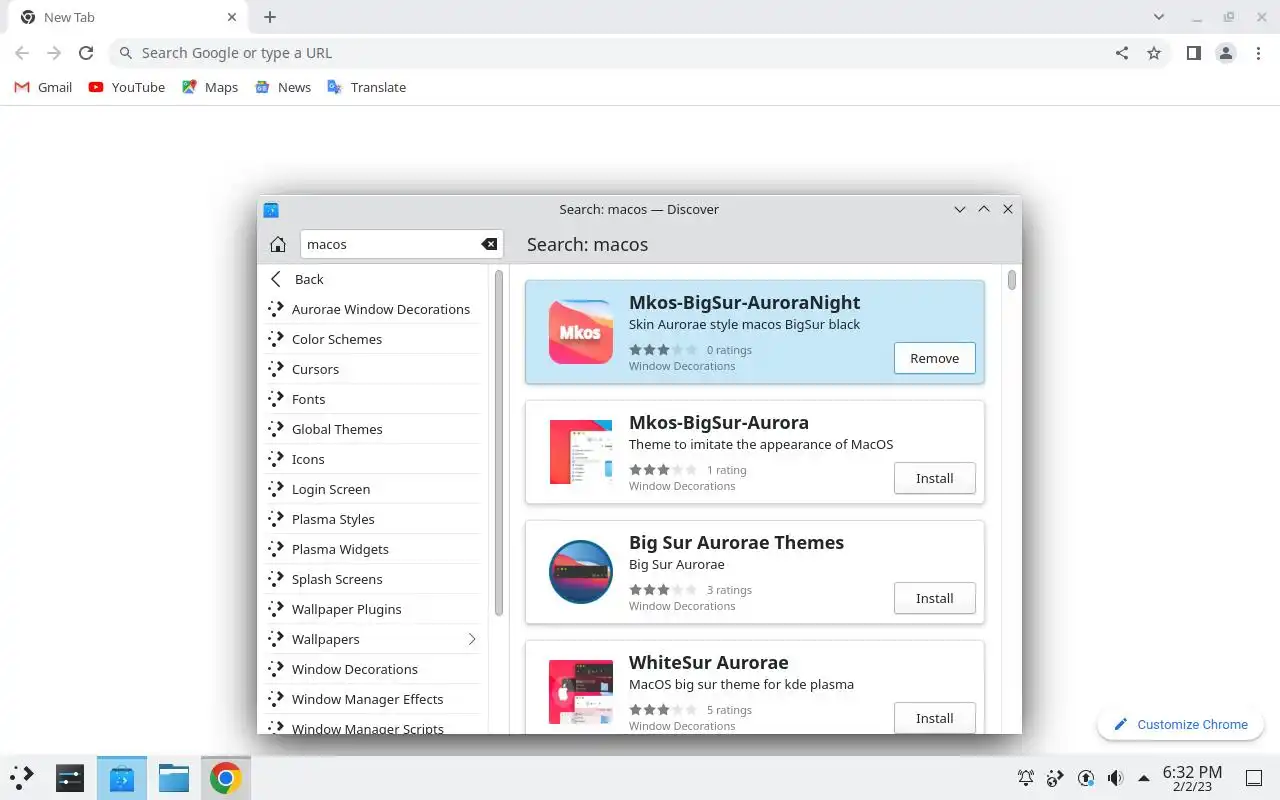The width and height of the screenshot is (1280, 800).
Task: Select the Icons category
Action: click(374, 459)
